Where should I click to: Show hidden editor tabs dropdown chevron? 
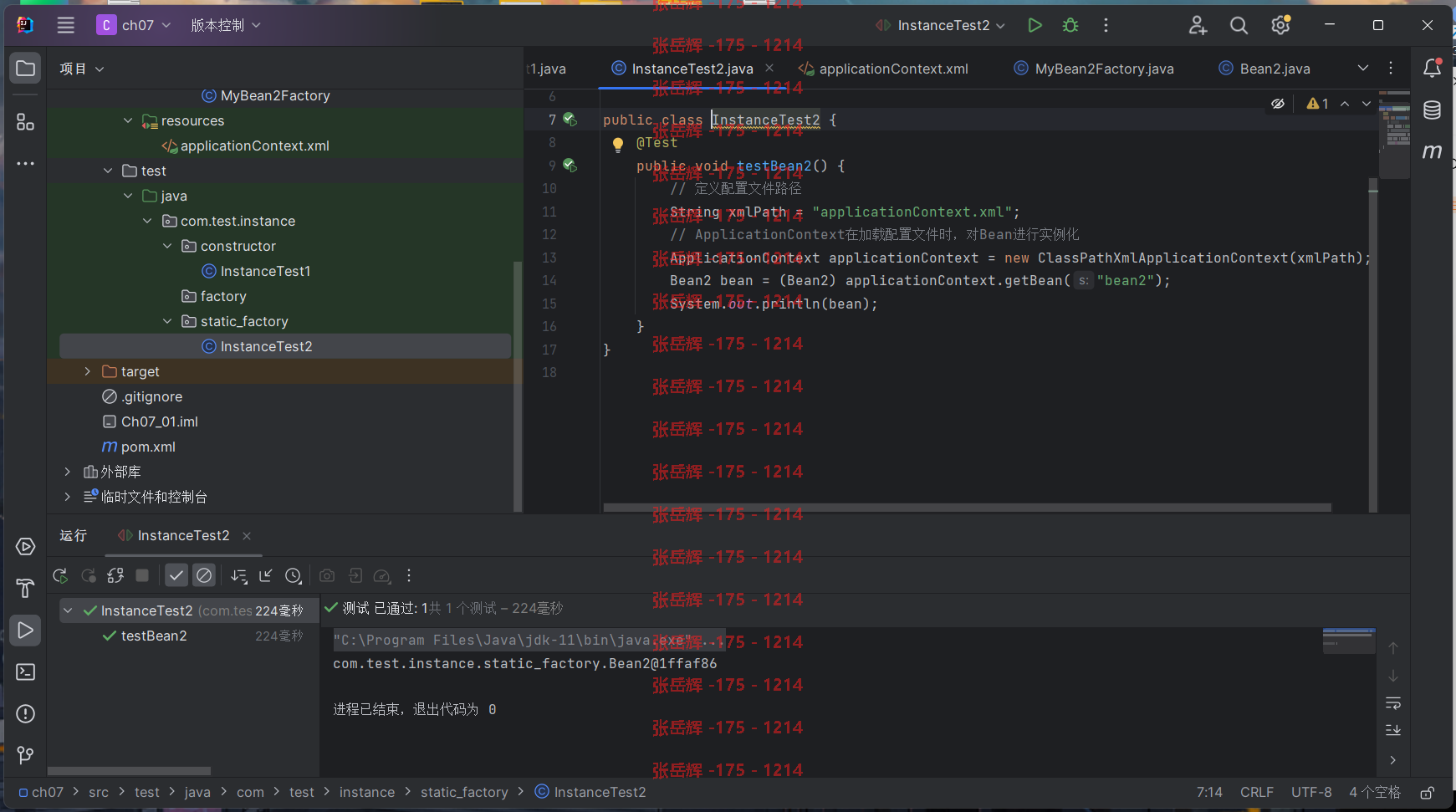coord(1363,68)
